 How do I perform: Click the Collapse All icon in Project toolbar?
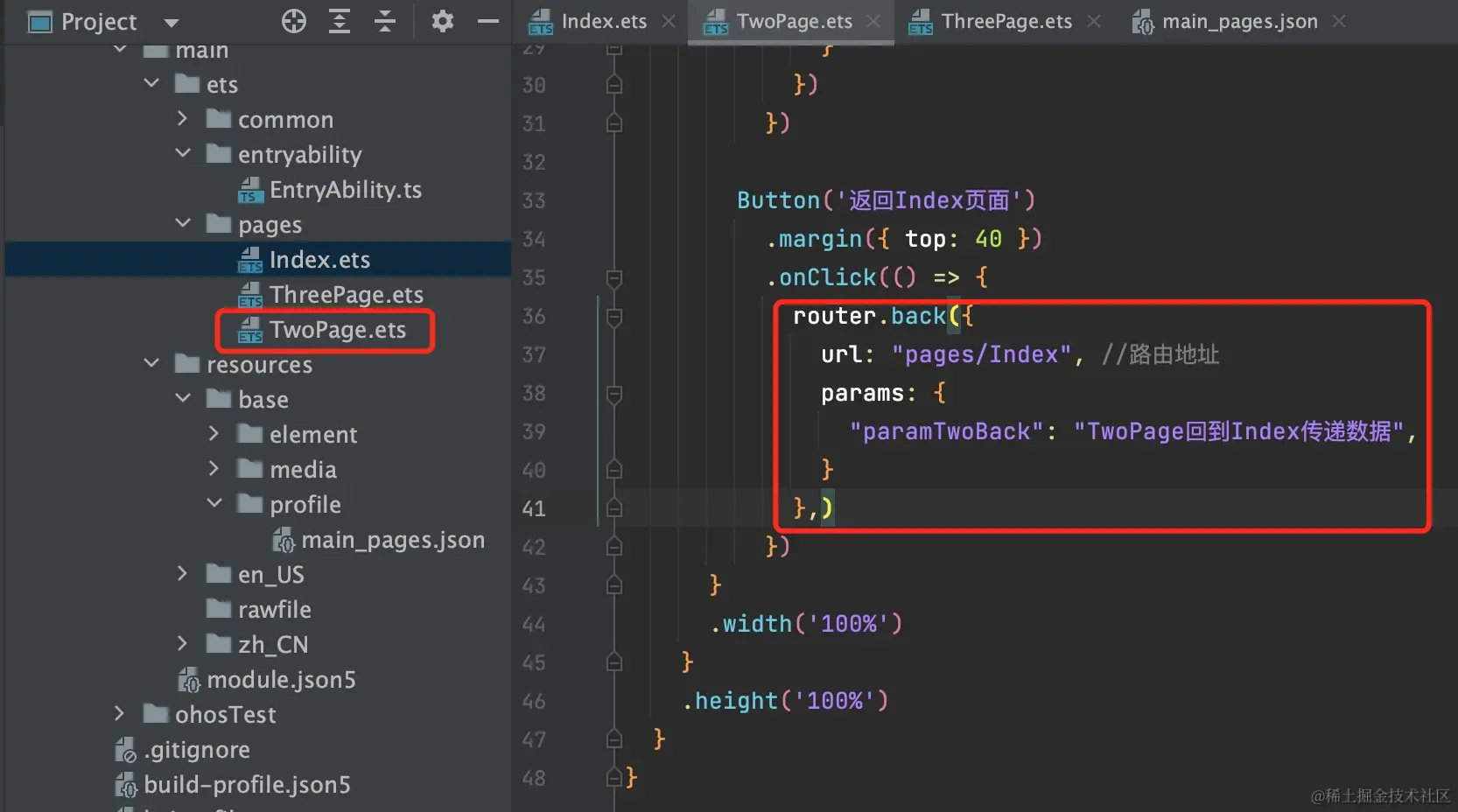[x=385, y=21]
